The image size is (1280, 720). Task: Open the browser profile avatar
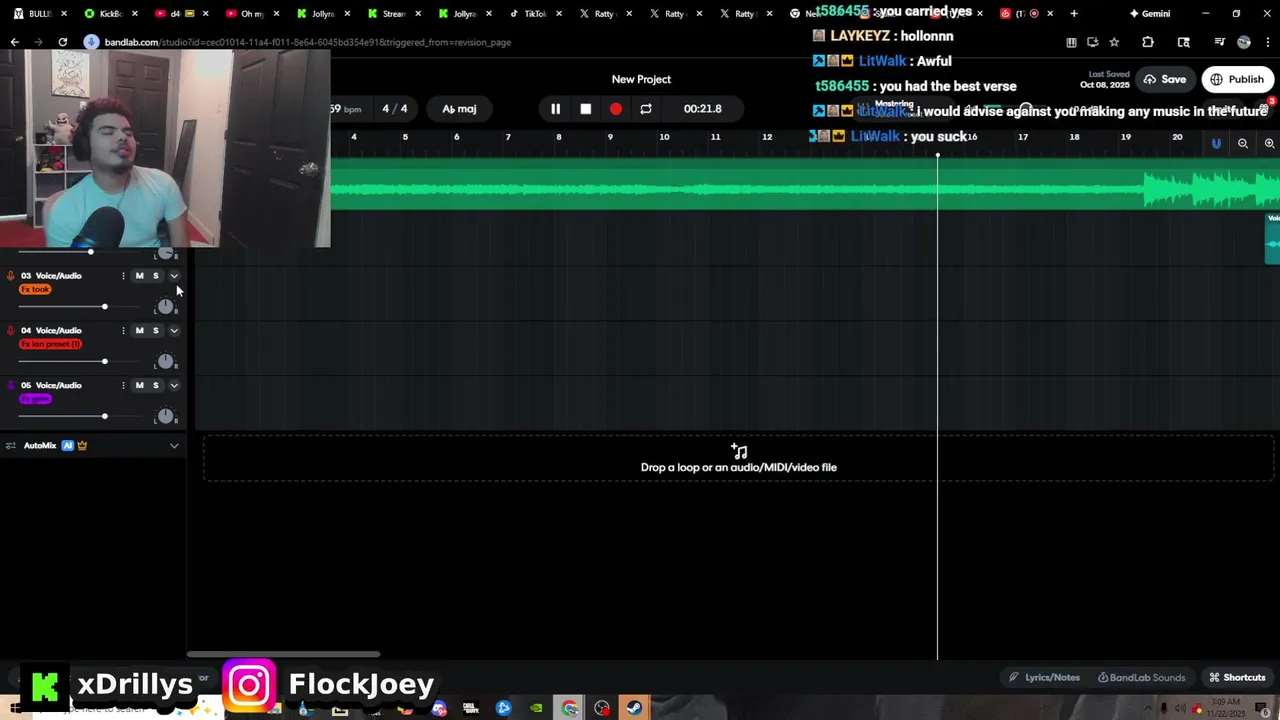pyautogui.click(x=1244, y=42)
